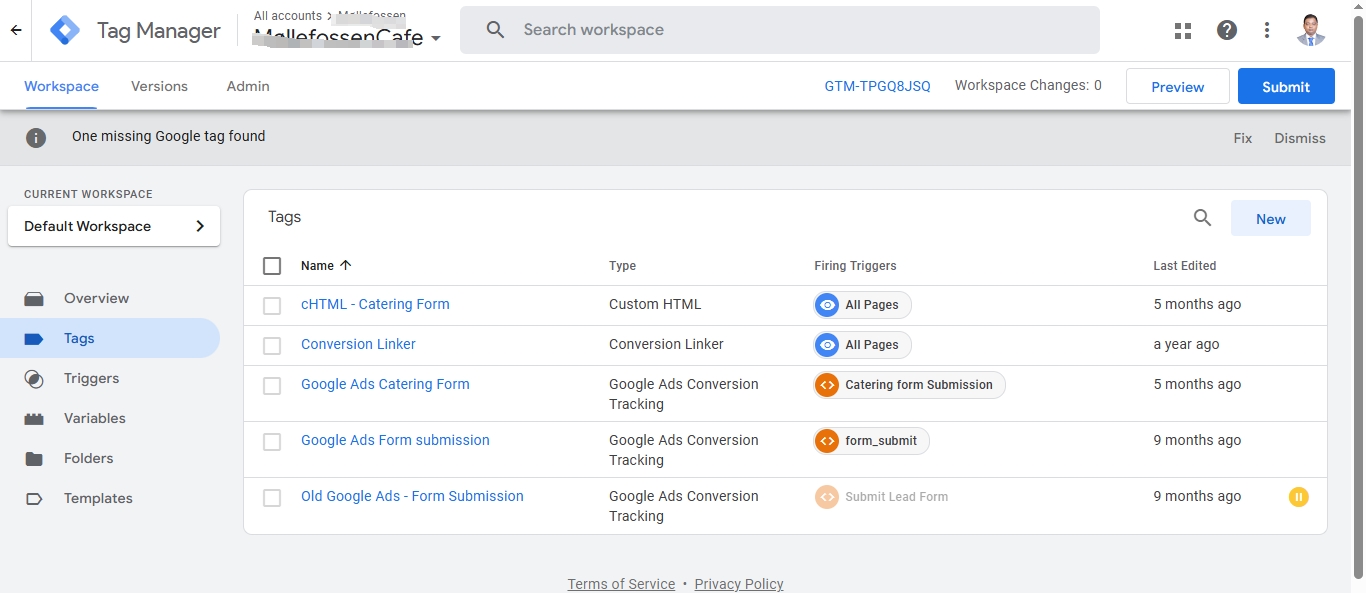1366x593 pixels.
Task: Expand the Default Workspace selector
Action: pyautogui.click(x=114, y=226)
